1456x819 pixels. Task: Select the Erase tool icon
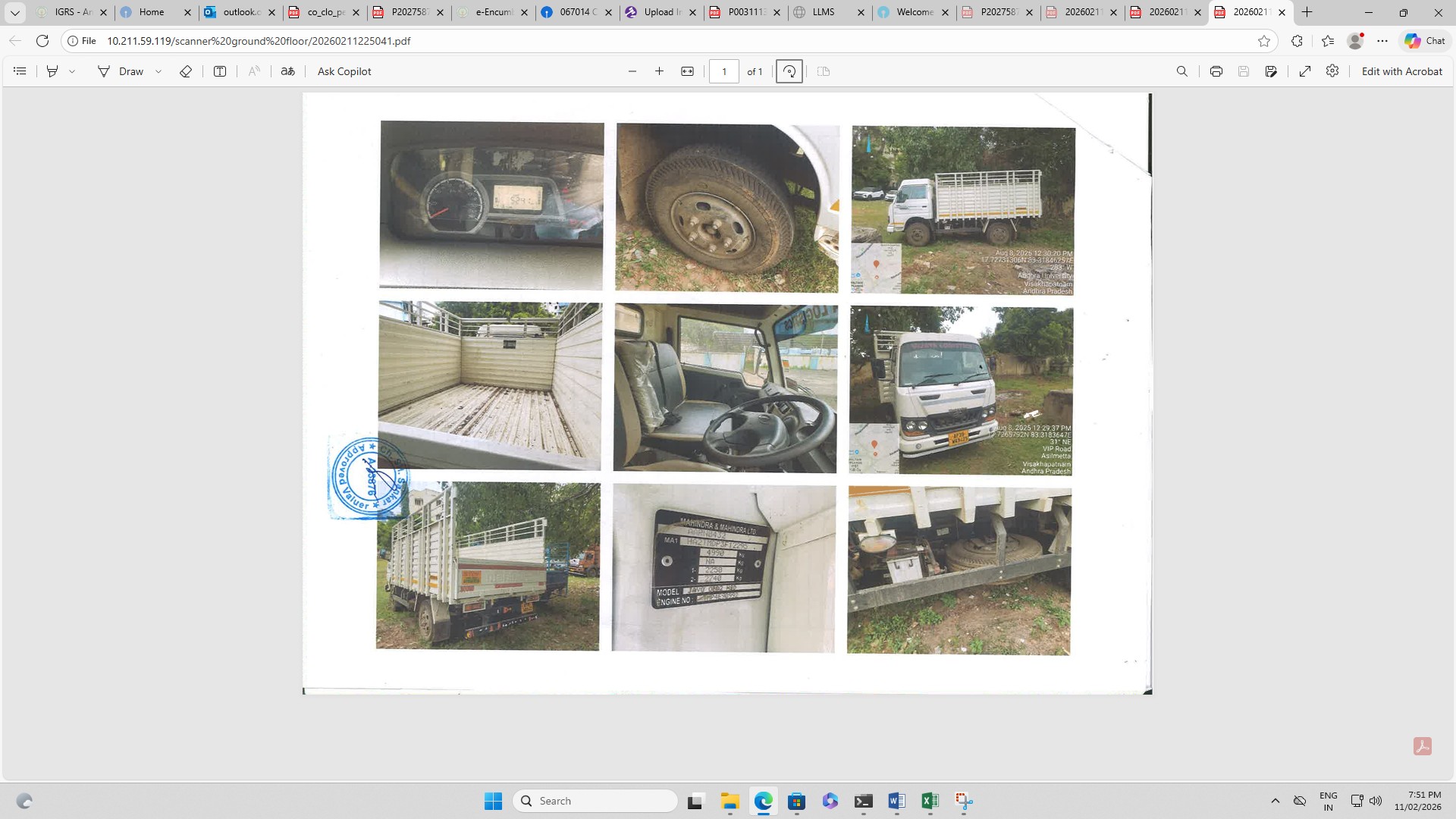point(186,71)
